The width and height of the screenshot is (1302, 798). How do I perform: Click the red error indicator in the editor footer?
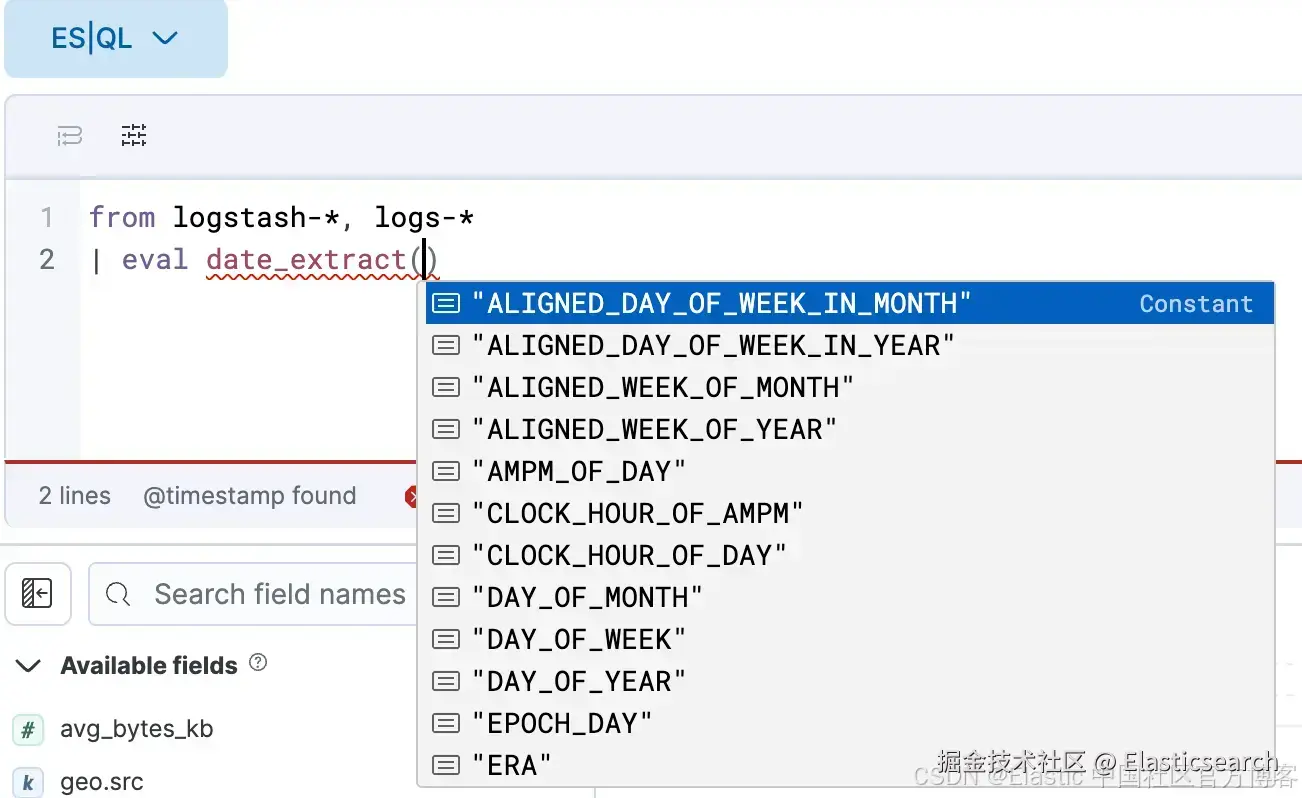[411, 496]
